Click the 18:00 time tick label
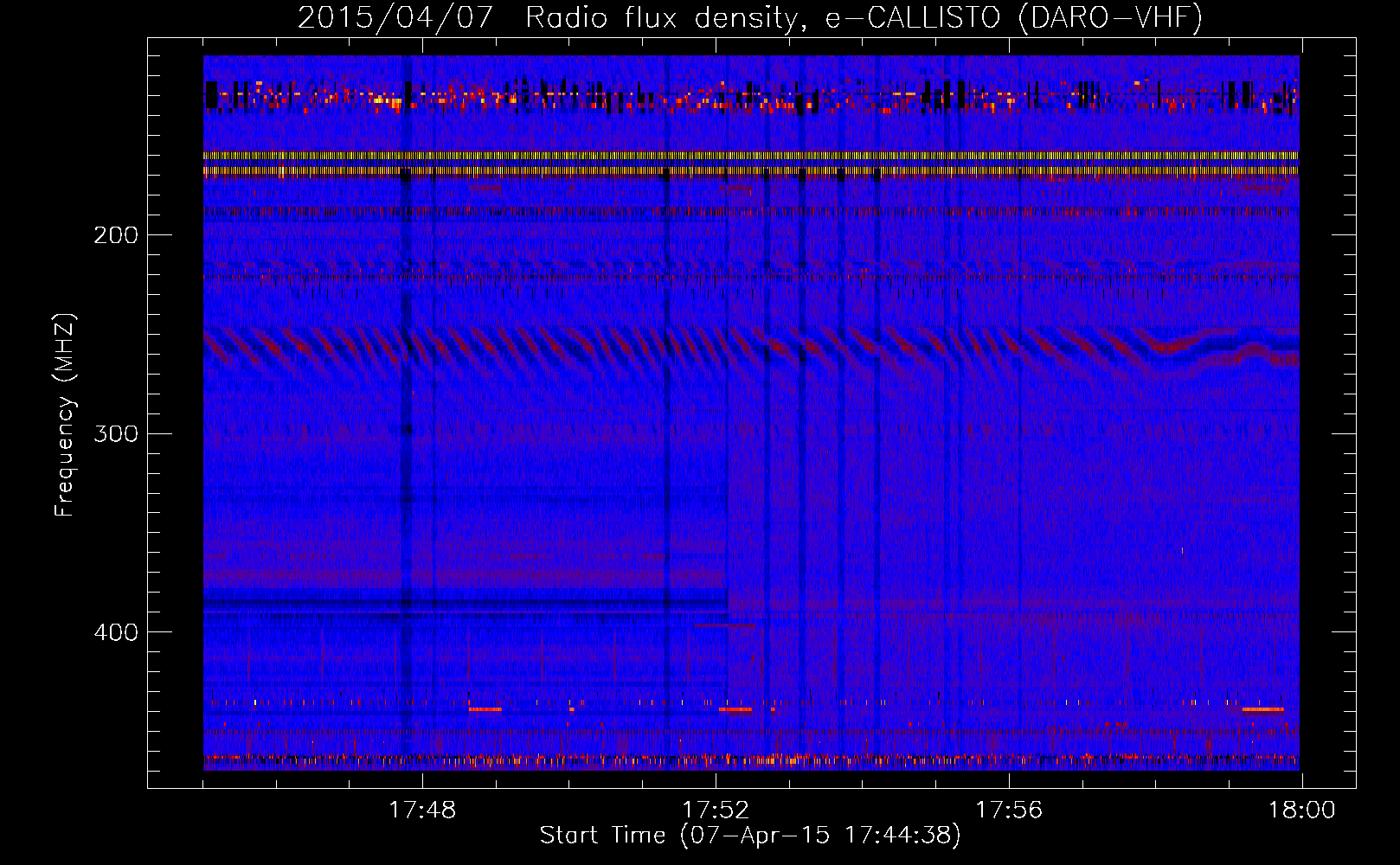 point(1301,811)
